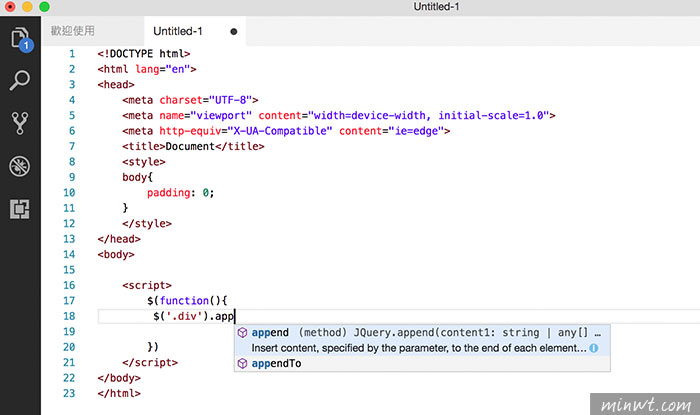Click the $('.div').app code line
700x415 pixels.
pyautogui.click(x=194, y=316)
